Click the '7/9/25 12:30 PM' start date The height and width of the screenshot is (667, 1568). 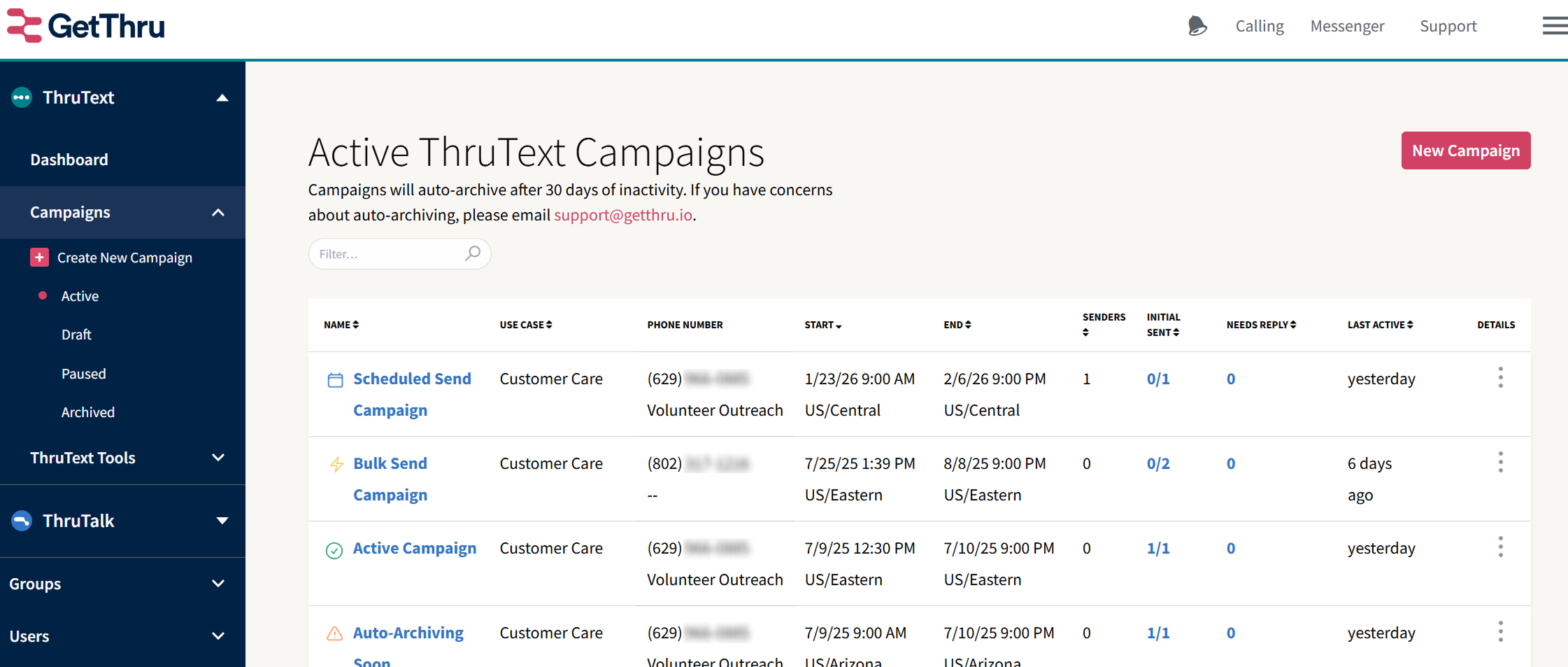point(860,548)
